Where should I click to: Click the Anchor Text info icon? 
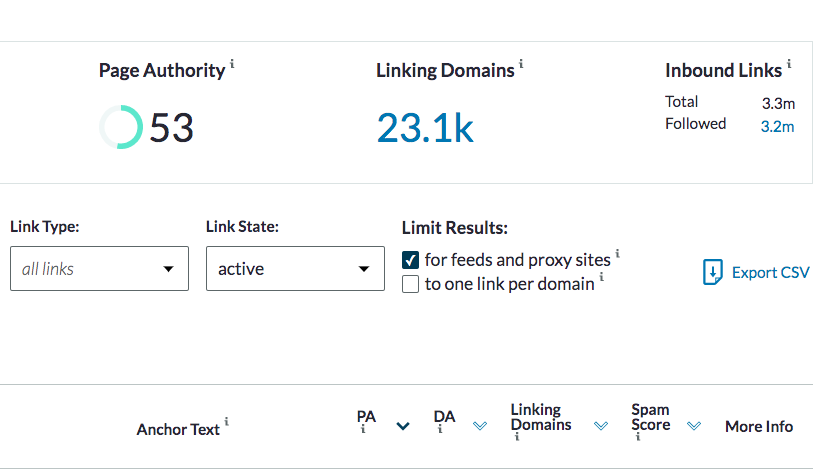point(227,422)
